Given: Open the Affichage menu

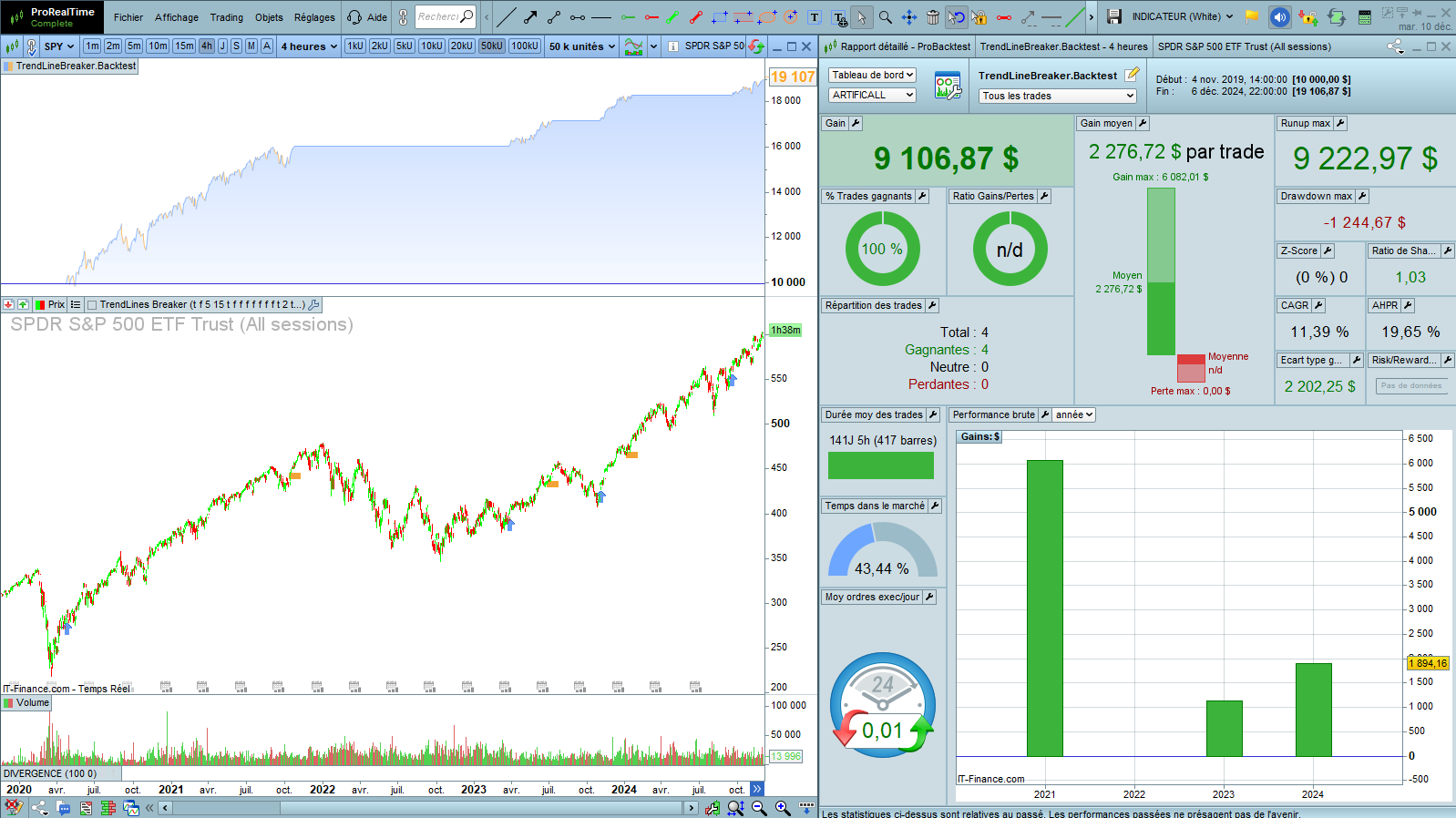Looking at the screenshot, I should click(x=177, y=17).
